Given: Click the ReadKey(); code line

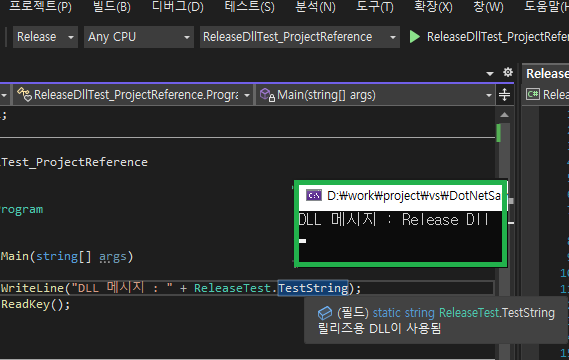Looking at the screenshot, I should click(x=36, y=304).
